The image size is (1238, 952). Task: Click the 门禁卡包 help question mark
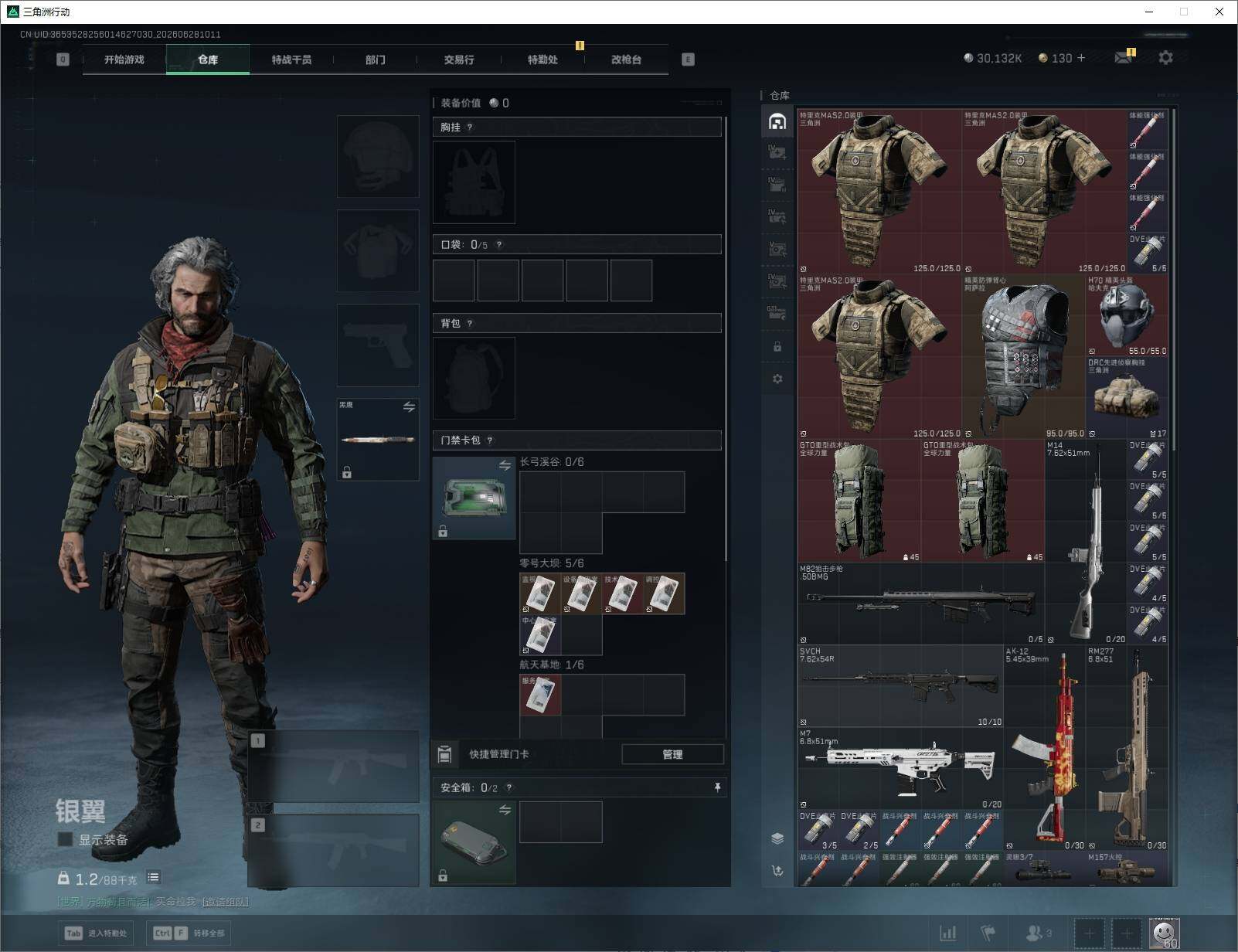pos(490,440)
